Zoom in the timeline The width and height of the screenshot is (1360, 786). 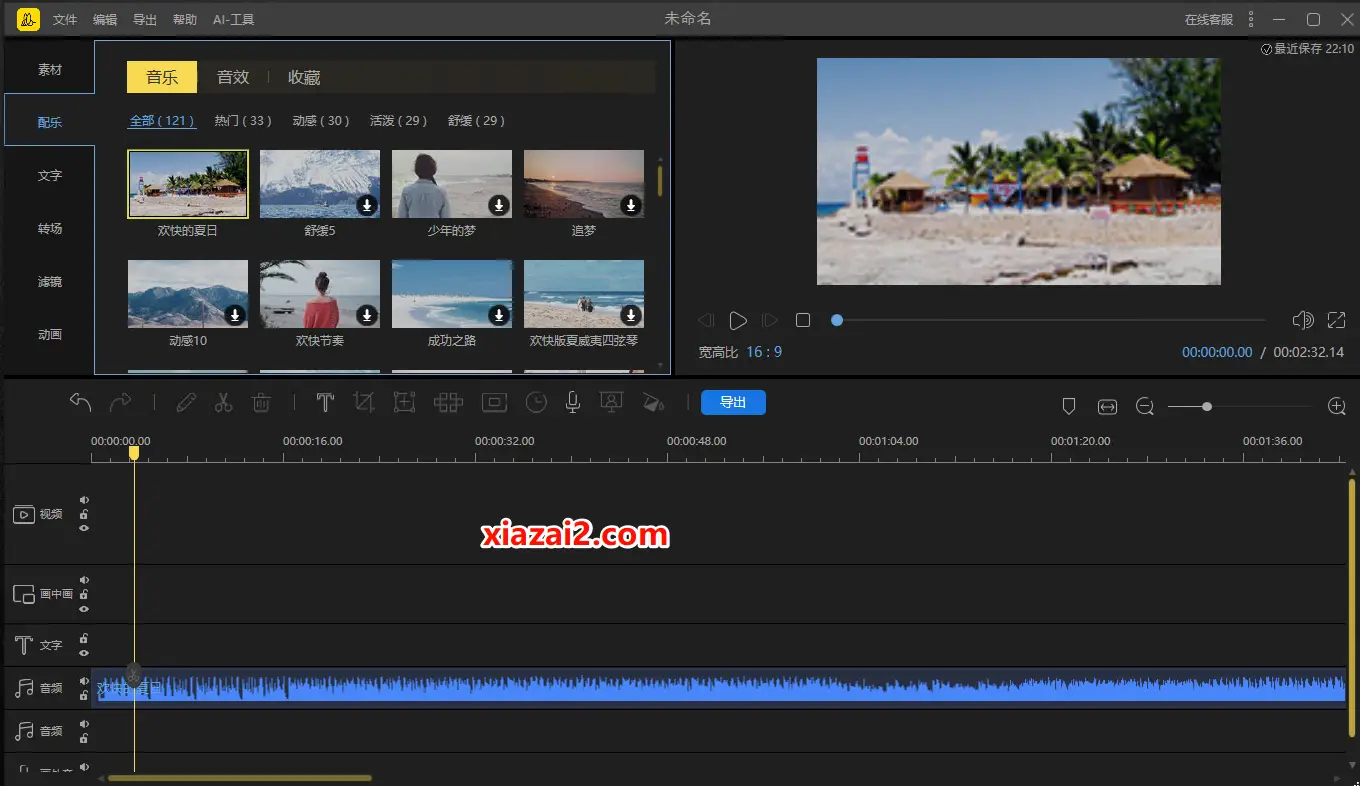click(1336, 406)
